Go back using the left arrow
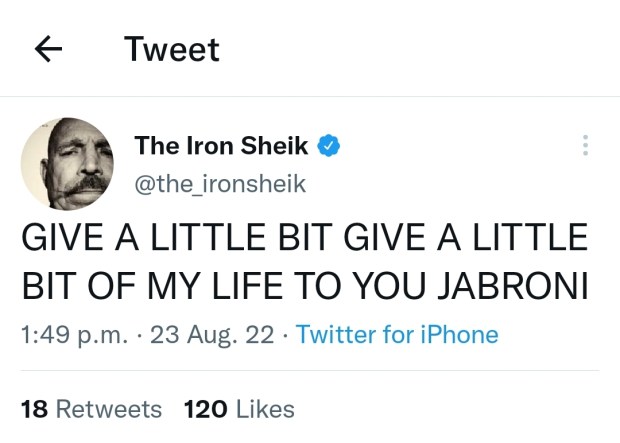 48,49
